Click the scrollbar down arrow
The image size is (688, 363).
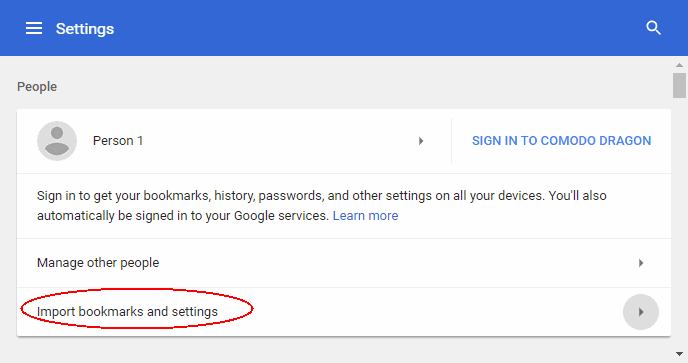[679, 354]
